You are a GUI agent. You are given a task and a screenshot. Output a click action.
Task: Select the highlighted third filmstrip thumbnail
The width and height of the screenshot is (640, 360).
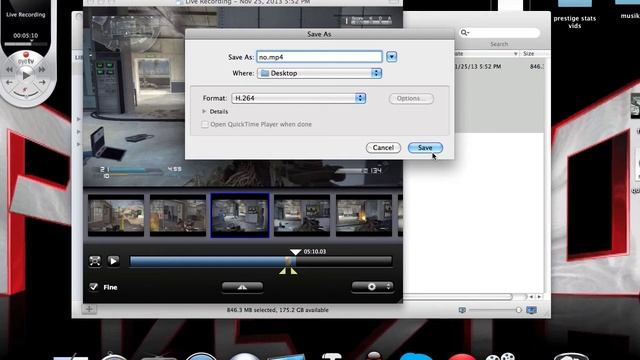(240, 215)
